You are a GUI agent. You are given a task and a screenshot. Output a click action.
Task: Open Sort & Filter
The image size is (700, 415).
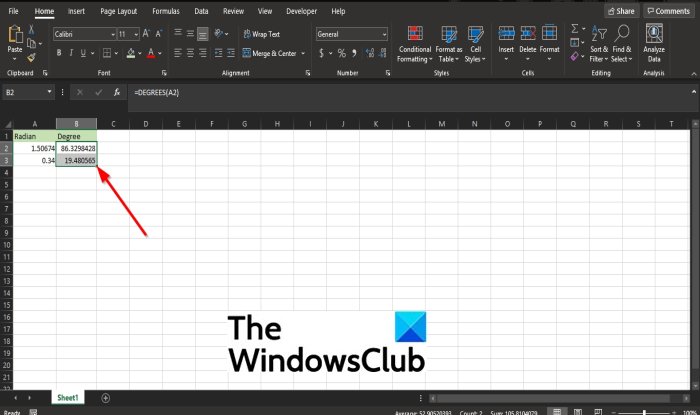pyautogui.click(x=599, y=44)
